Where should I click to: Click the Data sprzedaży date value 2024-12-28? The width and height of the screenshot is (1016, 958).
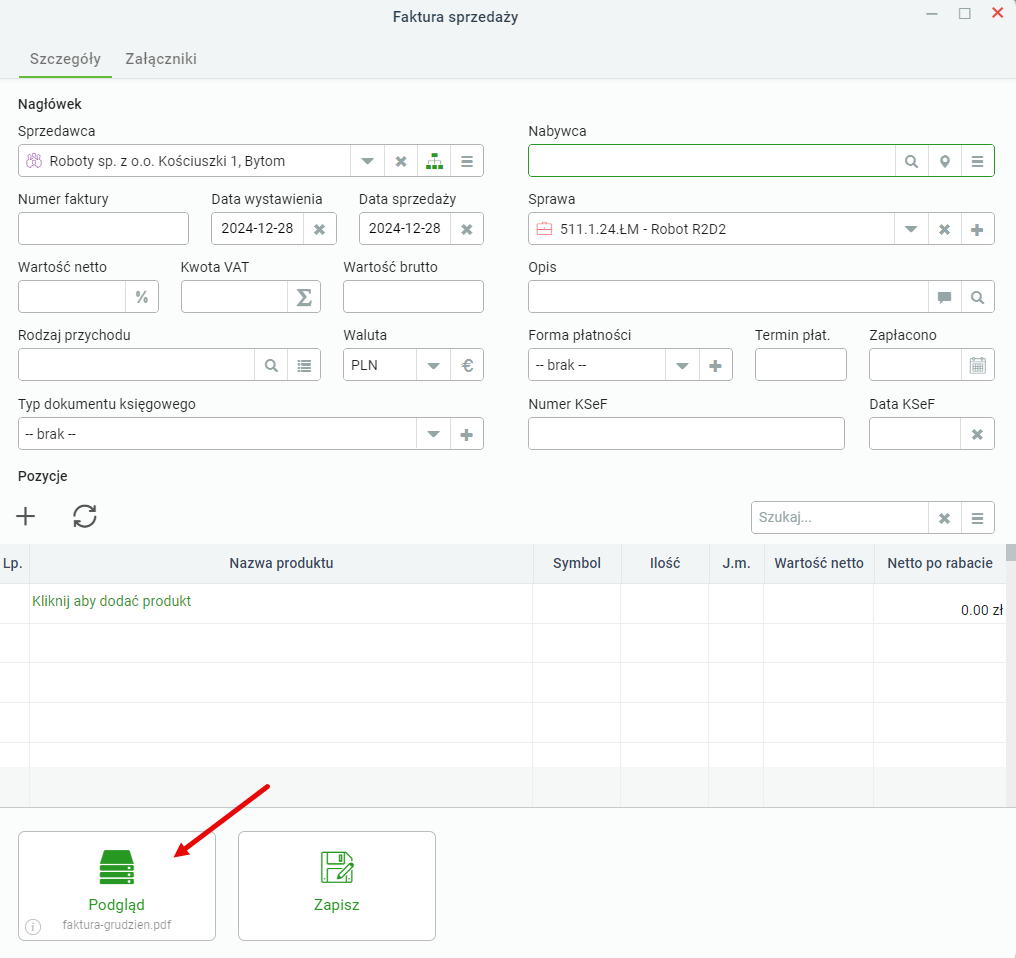click(405, 229)
